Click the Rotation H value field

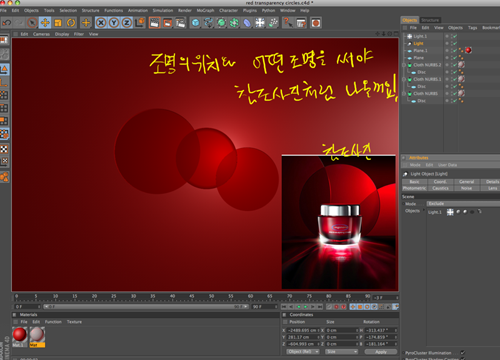point(380,330)
